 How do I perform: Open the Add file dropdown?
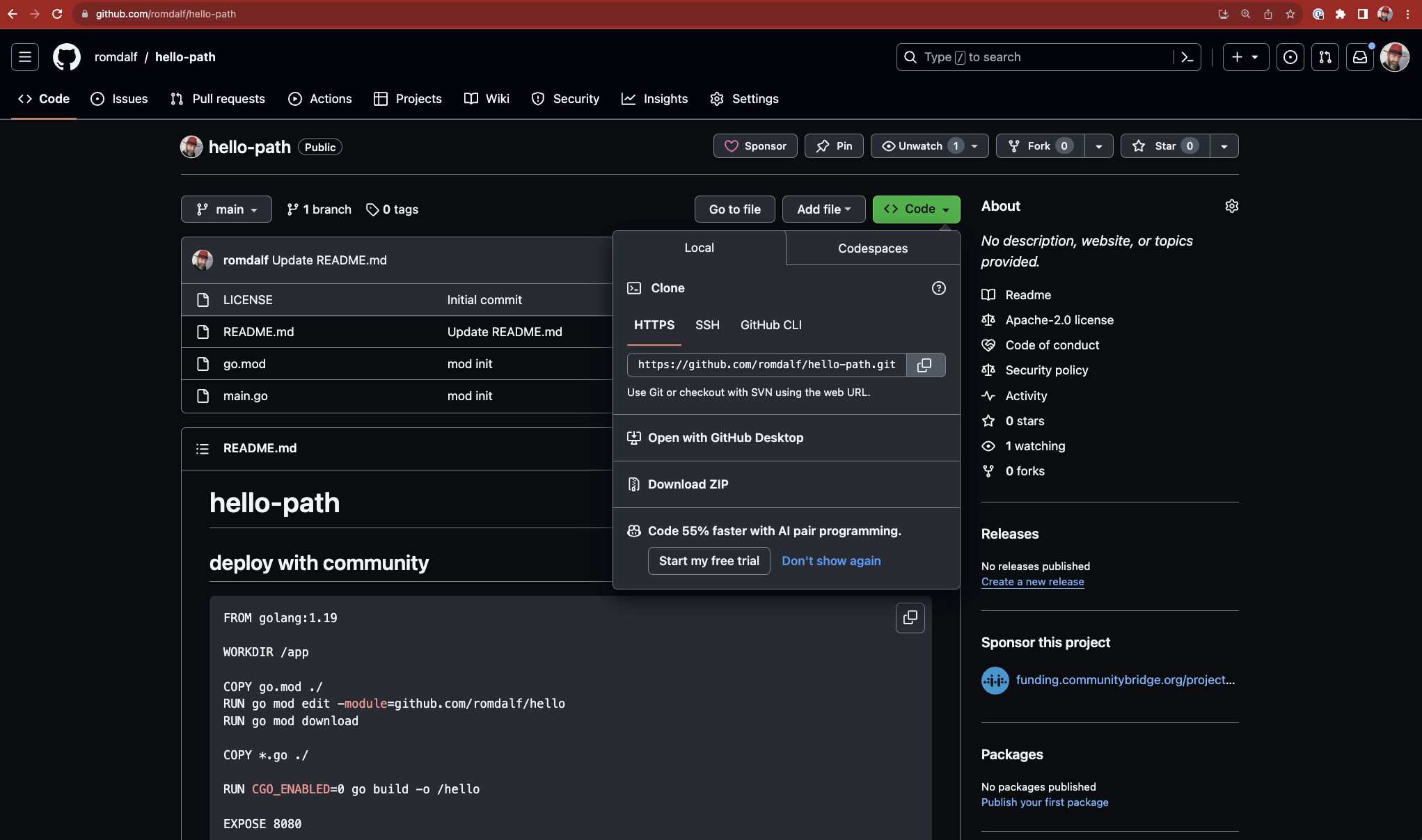(823, 209)
